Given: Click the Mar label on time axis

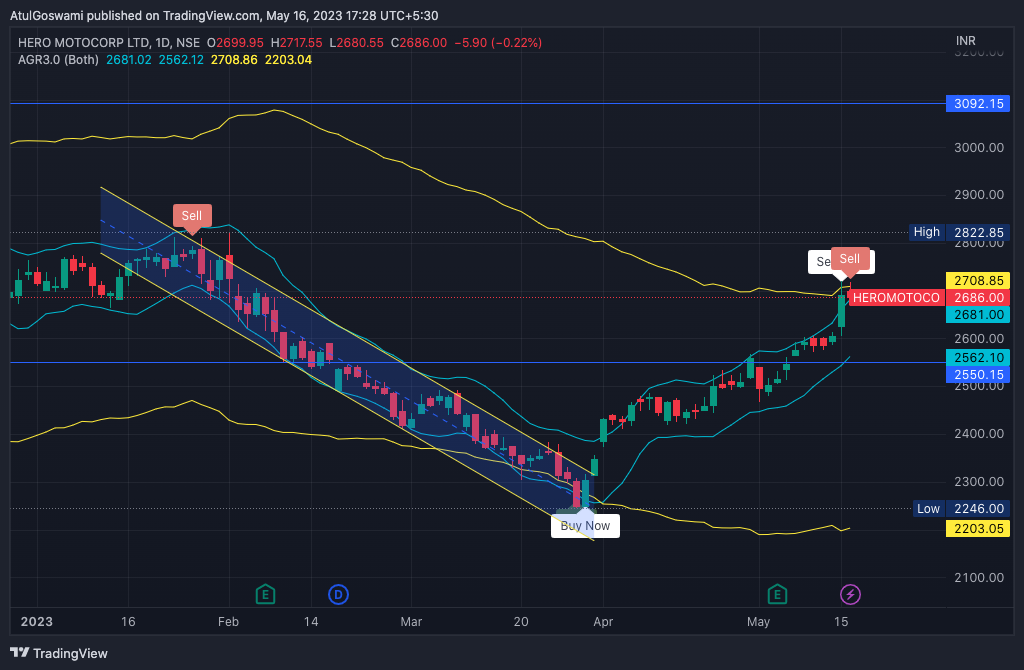Looking at the screenshot, I should tap(411, 622).
